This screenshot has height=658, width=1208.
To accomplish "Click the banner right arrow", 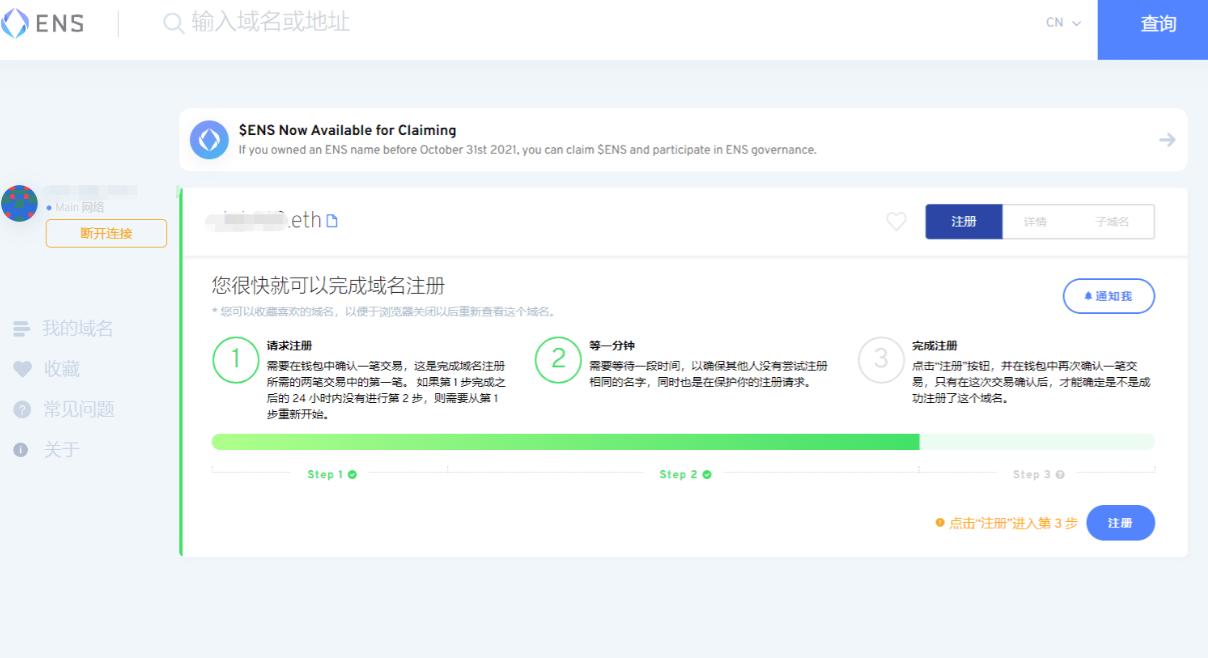I will 1166,140.
